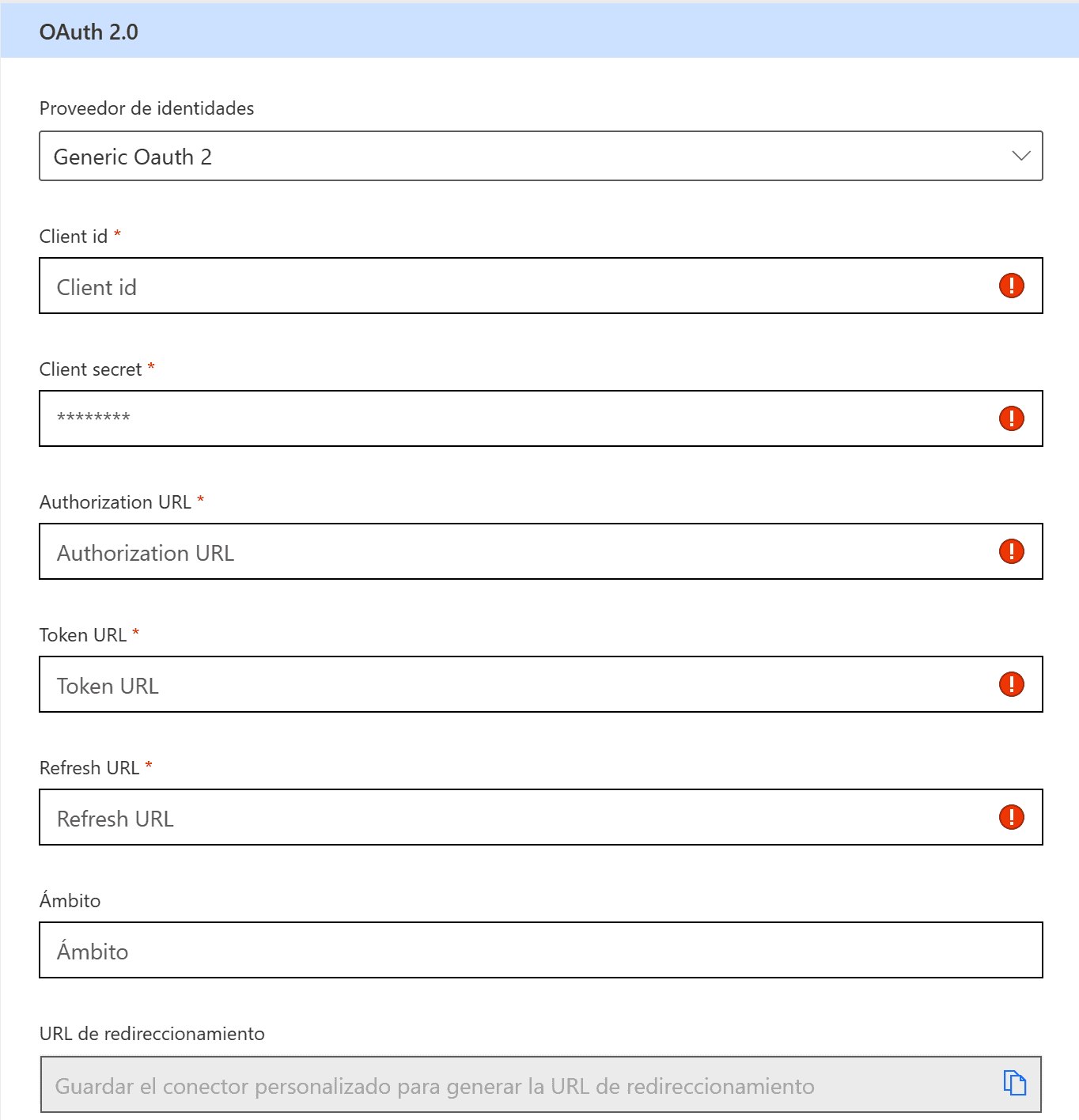This screenshot has width=1079, height=1120.
Task: Click the Client secret error warning icon
Action: [1011, 418]
